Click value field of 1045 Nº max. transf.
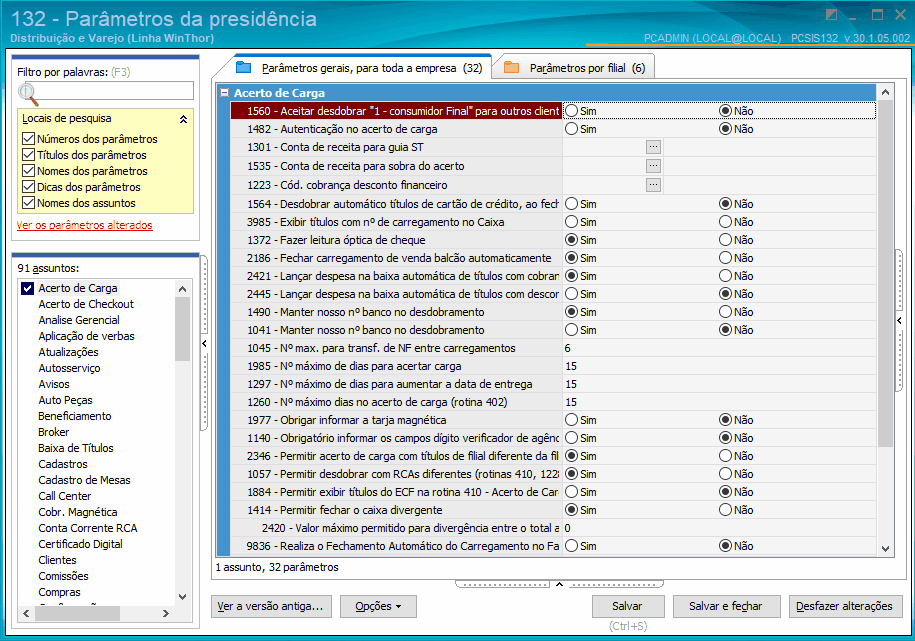The height and width of the screenshot is (641, 915). 719,348
